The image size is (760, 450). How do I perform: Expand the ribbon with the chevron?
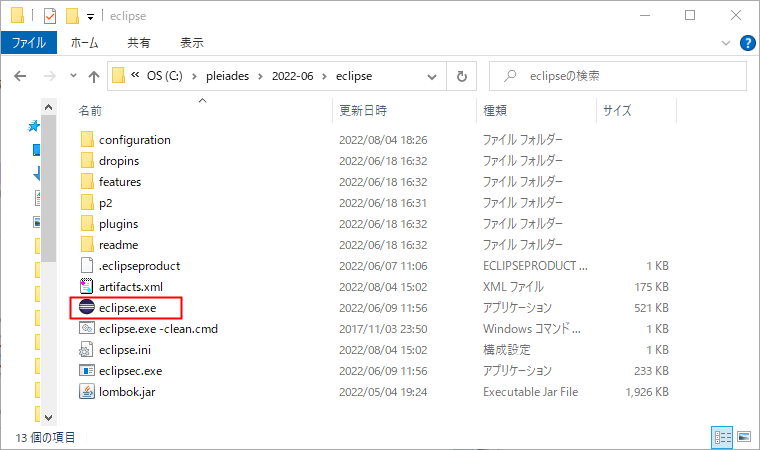[726, 43]
